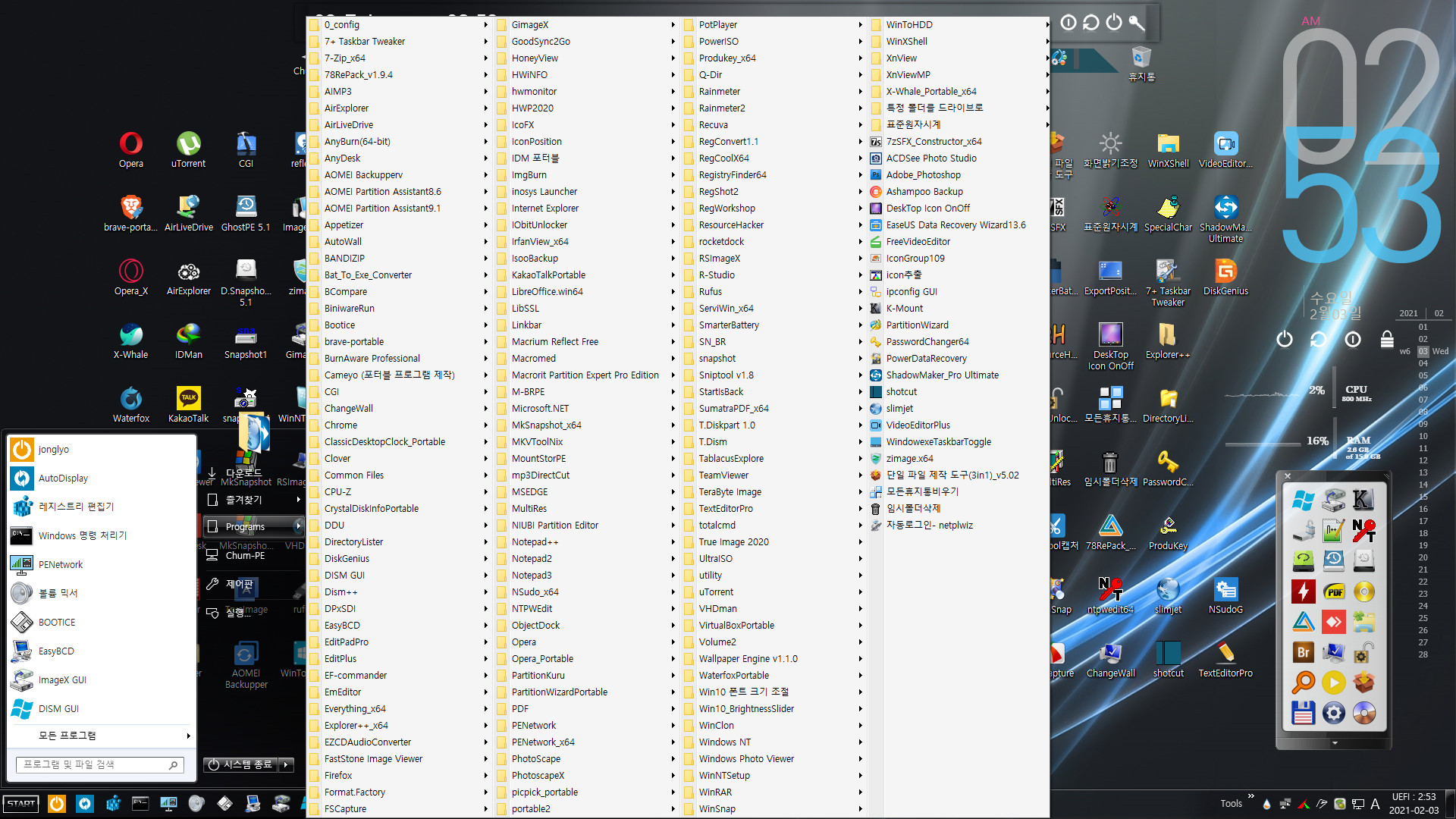Expand the AIMP3 submenu arrow
This screenshot has height=819, width=1456.
[x=485, y=91]
